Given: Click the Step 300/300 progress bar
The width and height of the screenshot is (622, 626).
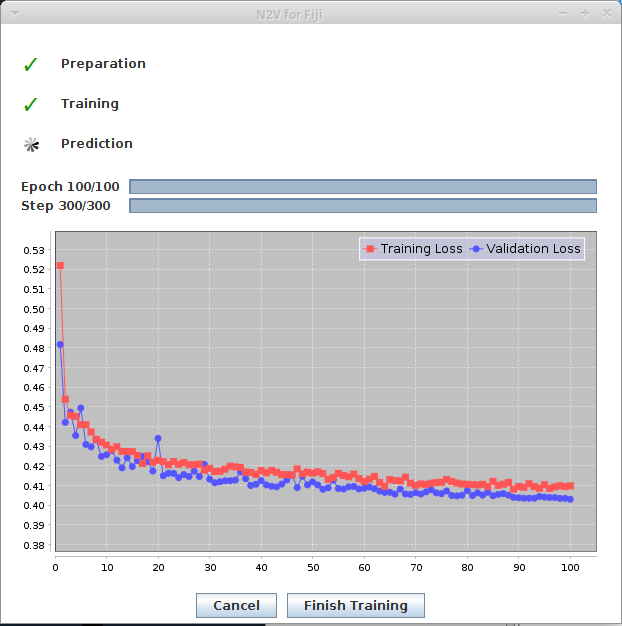Looking at the screenshot, I should point(363,206).
